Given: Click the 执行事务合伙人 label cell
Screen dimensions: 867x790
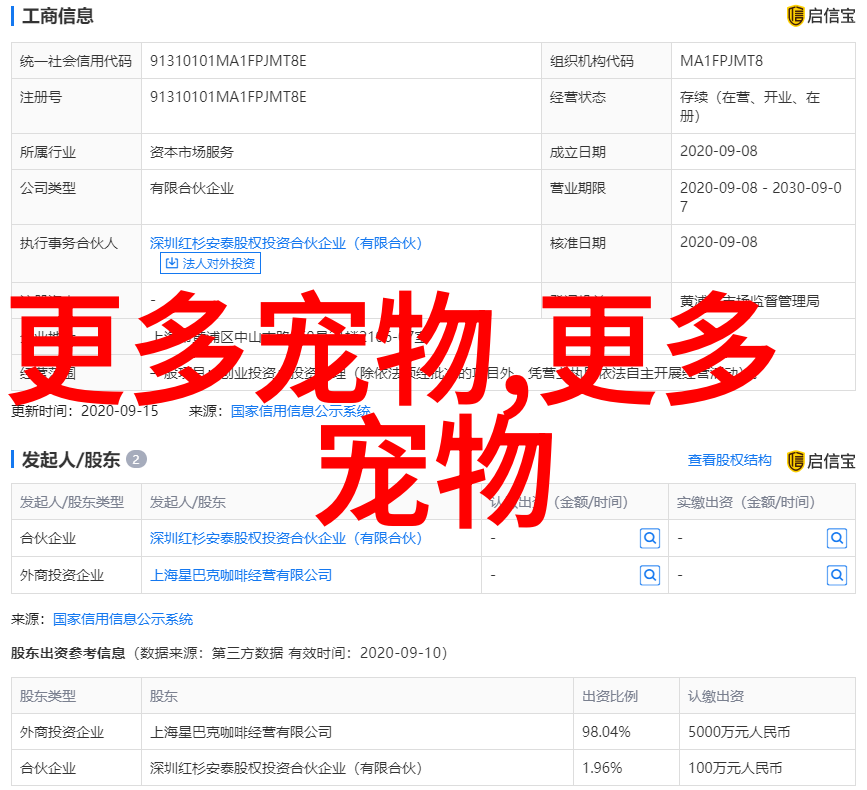Looking at the screenshot, I should click(76, 253).
